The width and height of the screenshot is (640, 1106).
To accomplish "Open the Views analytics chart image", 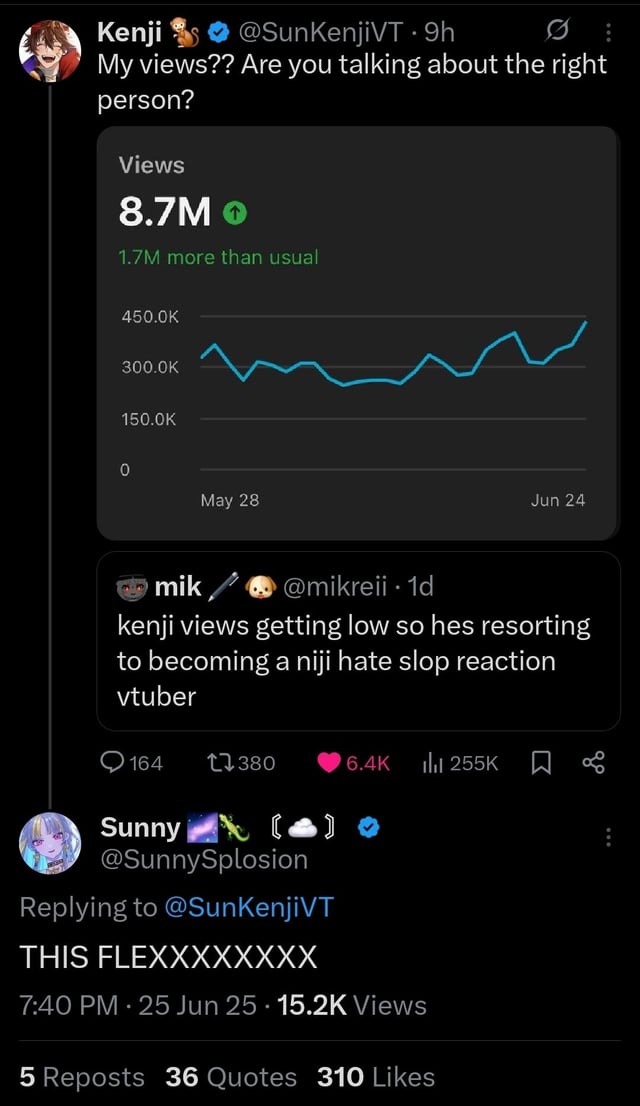I will (358, 333).
